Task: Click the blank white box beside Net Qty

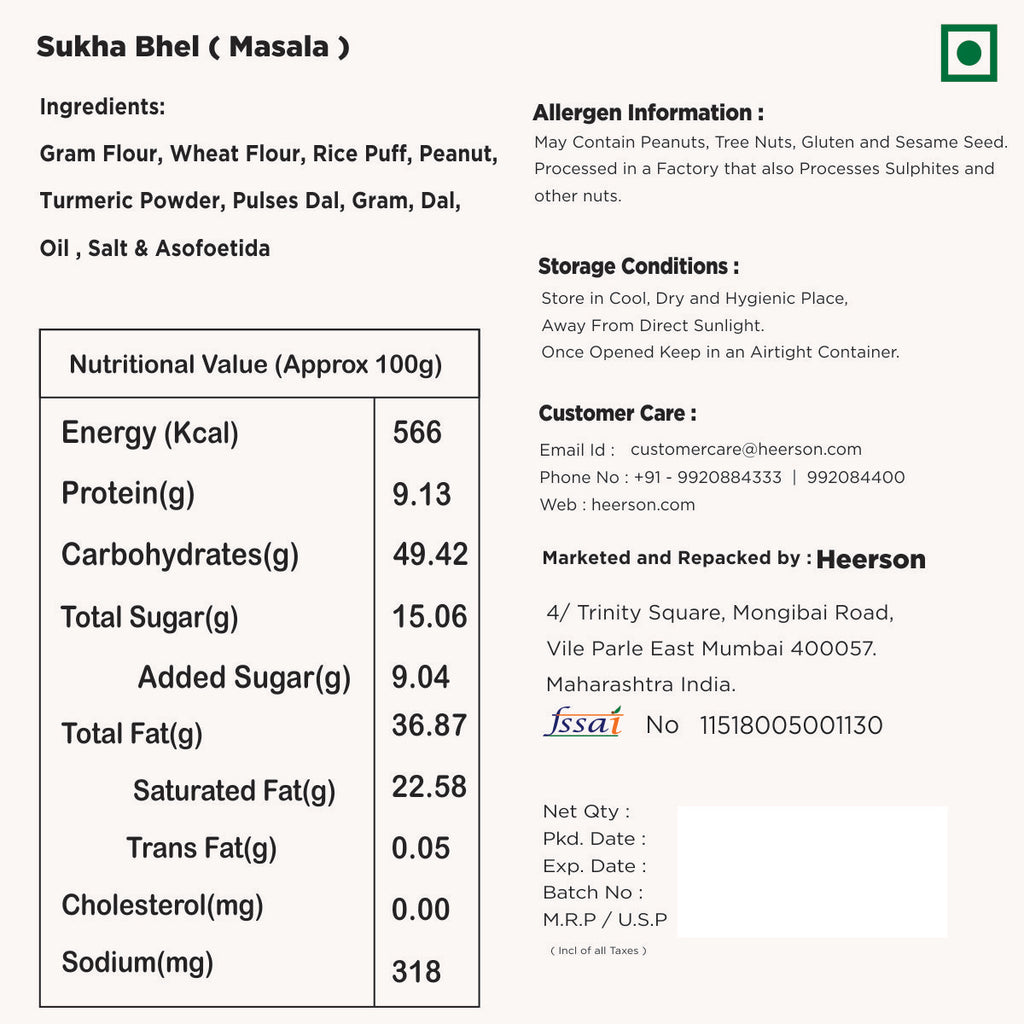Action: [x=812, y=871]
